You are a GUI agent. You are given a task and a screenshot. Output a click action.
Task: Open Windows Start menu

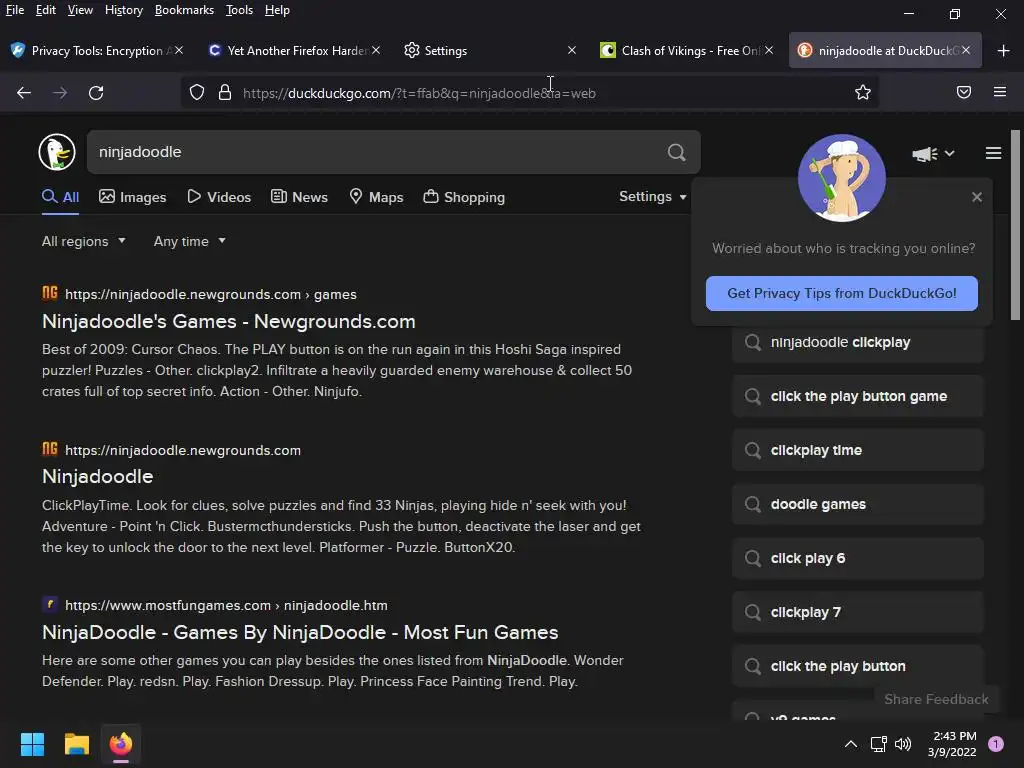coord(32,744)
